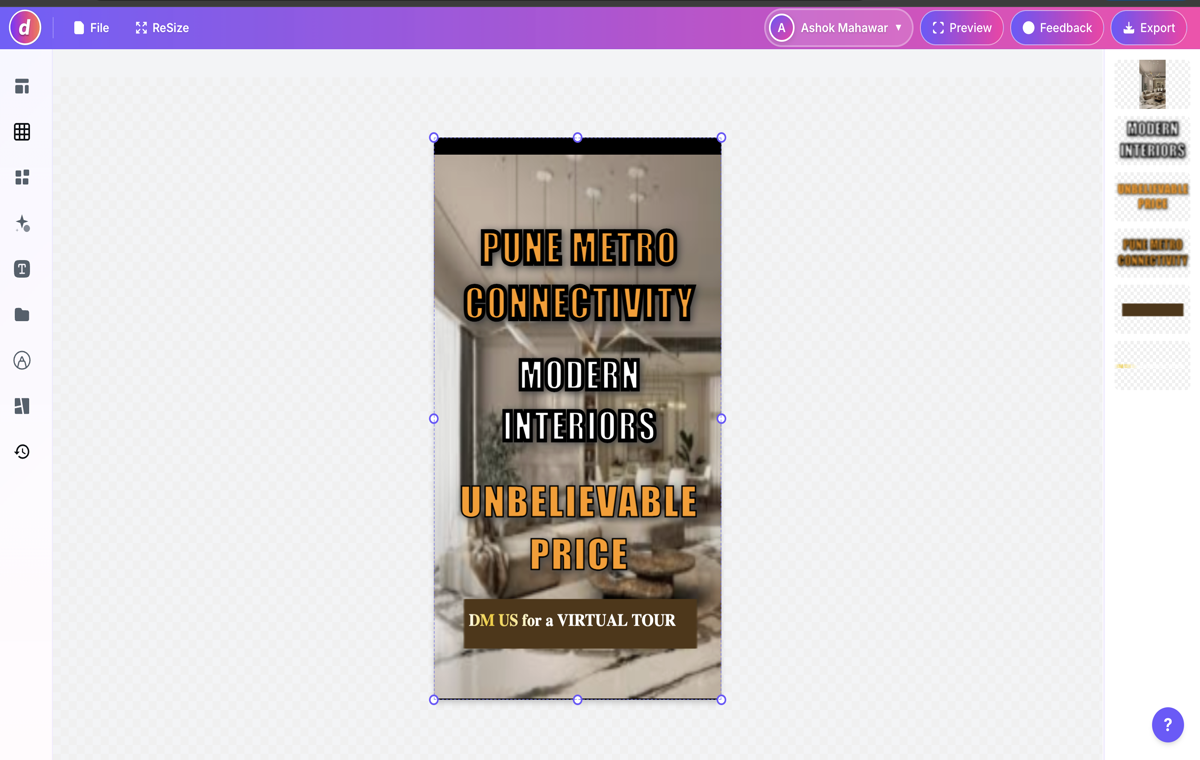
Task: Open the ReSize menu
Action: 161,27
